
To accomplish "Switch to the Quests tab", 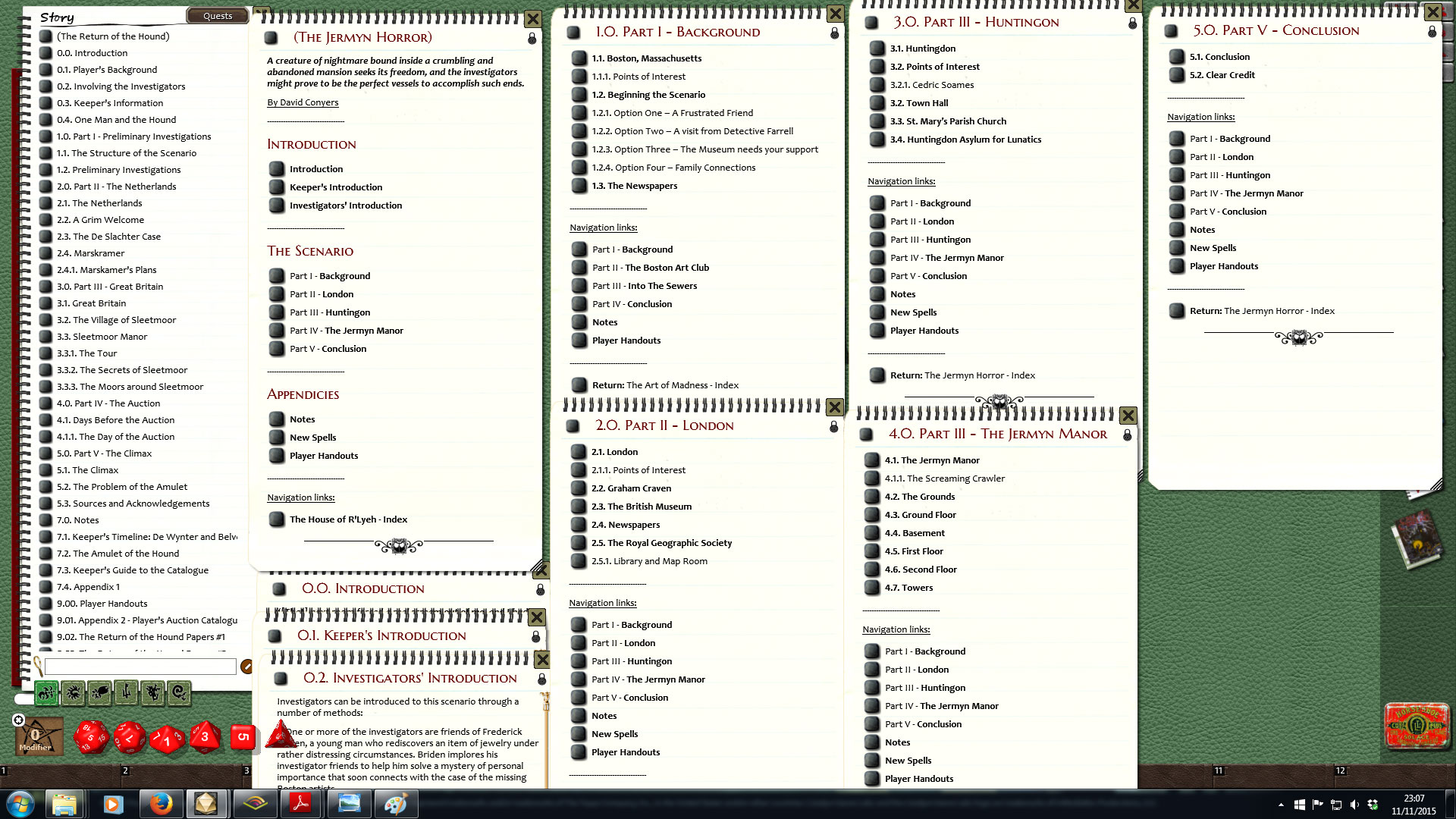I will point(218,16).
